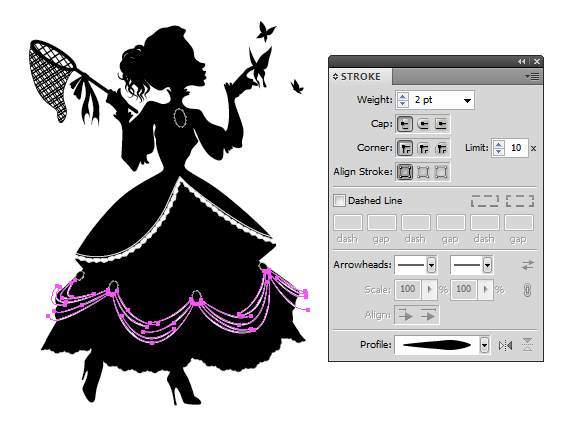
Task: Align stroke to inside
Action: [423, 172]
